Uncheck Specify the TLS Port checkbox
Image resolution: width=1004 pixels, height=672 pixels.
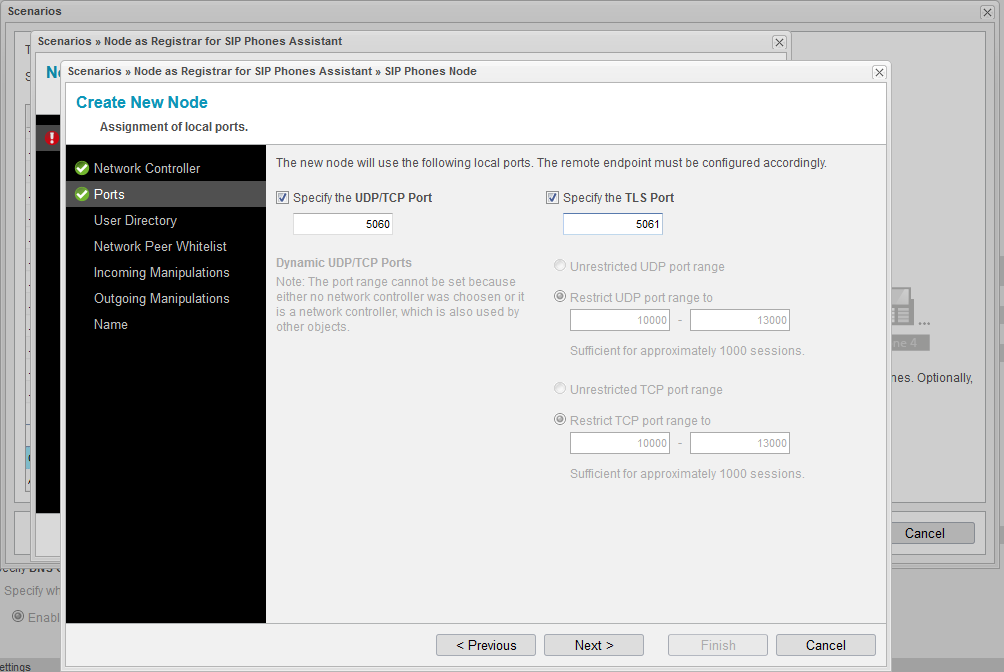coord(552,198)
